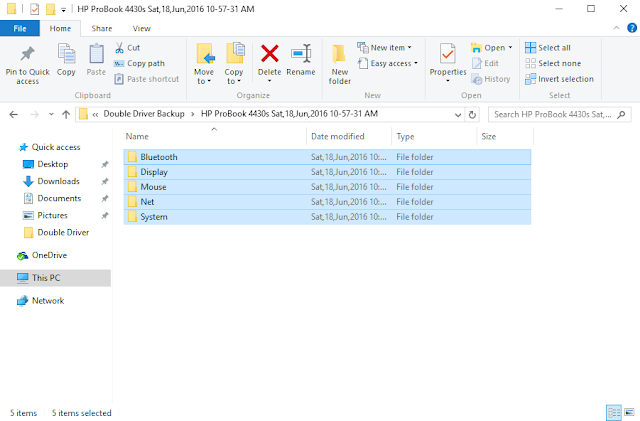Open History in the ribbon
The image size is (640, 421).
pos(491,79)
